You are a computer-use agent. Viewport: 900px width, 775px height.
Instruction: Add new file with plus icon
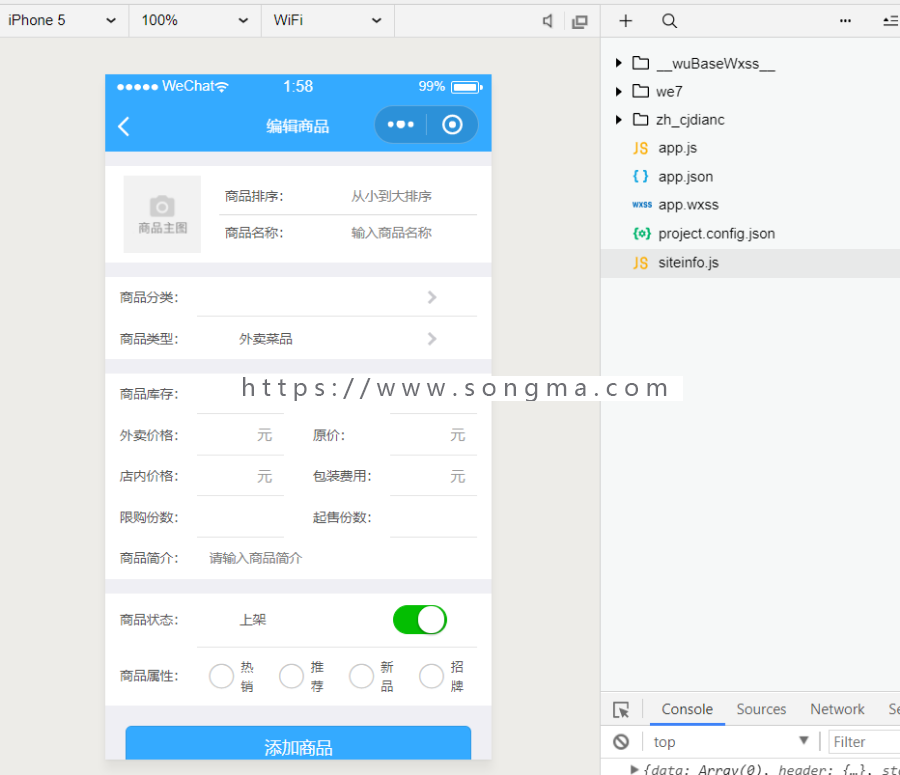626,21
